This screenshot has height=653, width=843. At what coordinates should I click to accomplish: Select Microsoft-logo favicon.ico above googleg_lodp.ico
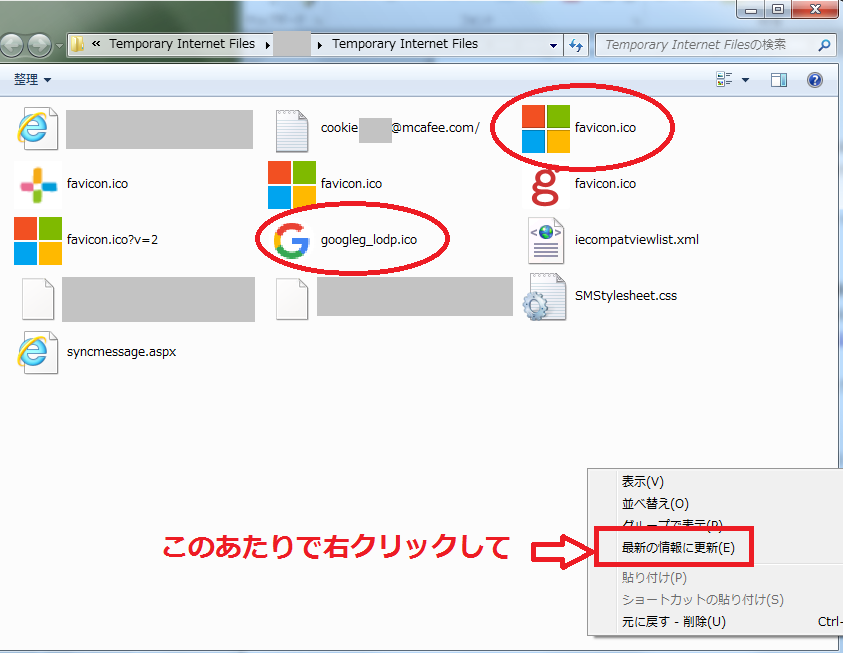point(325,184)
